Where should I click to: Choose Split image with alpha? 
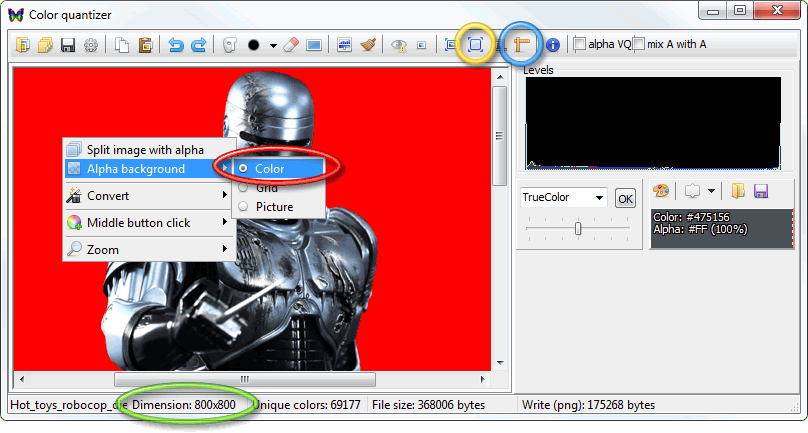pos(147,150)
